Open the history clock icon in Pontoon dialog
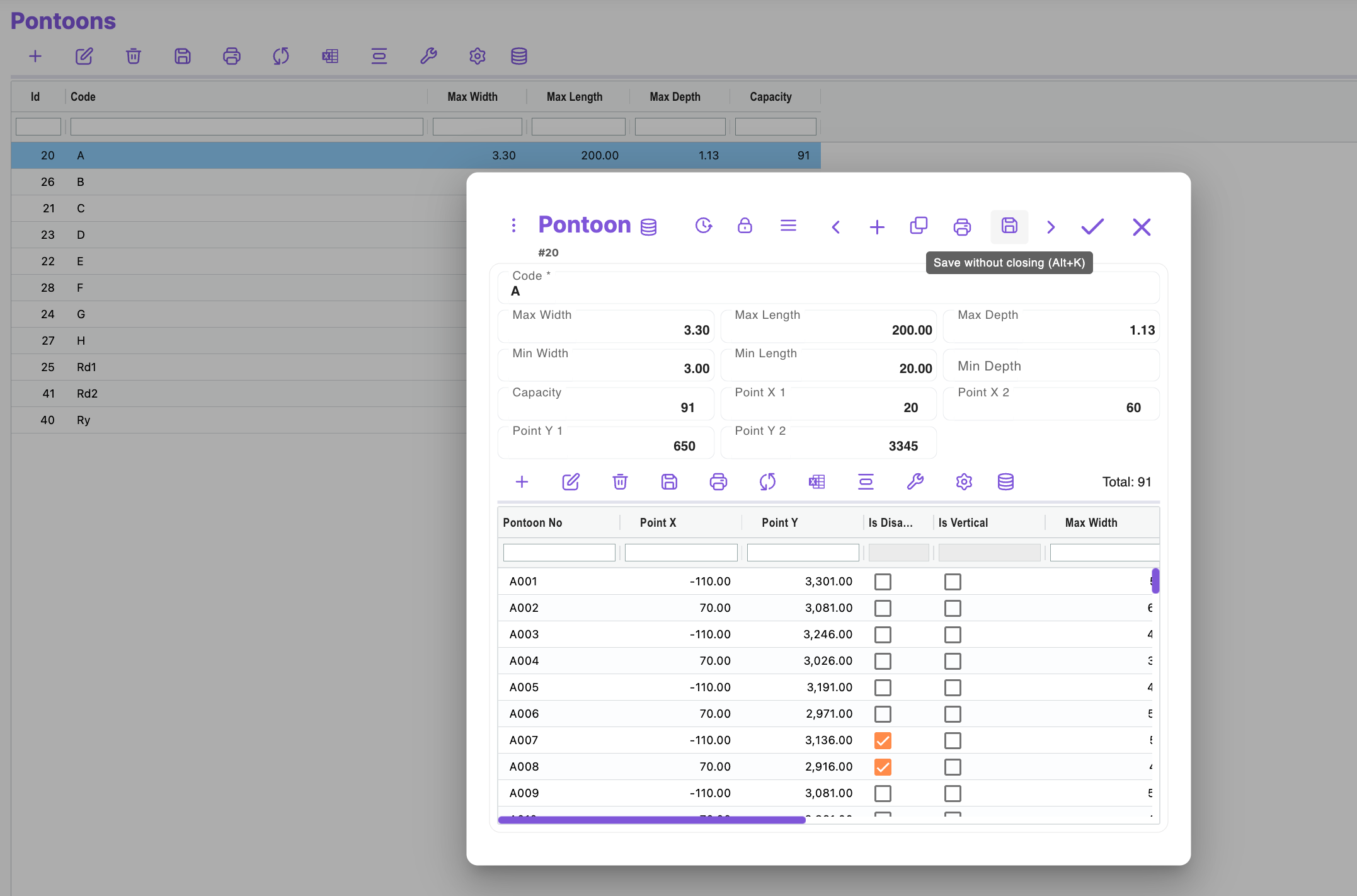The width and height of the screenshot is (1357, 896). click(704, 226)
